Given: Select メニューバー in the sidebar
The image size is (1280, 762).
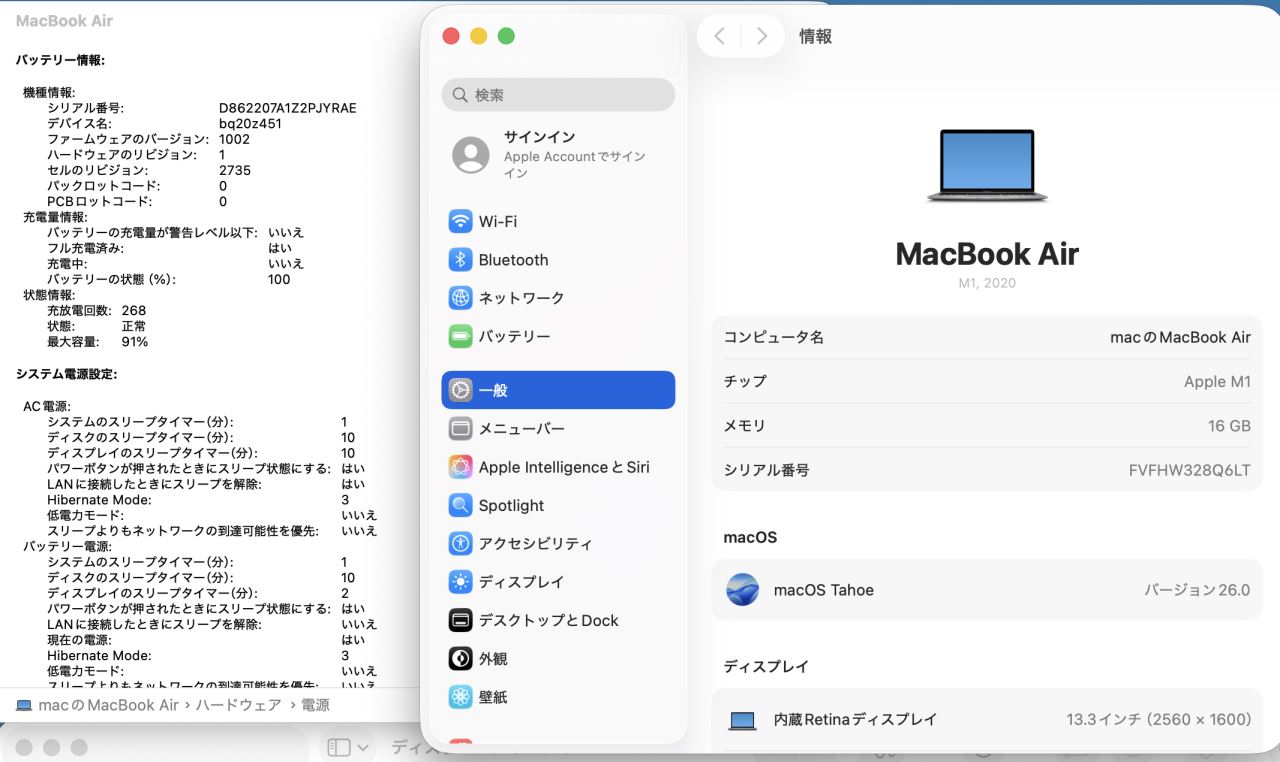Looking at the screenshot, I should (x=521, y=429).
